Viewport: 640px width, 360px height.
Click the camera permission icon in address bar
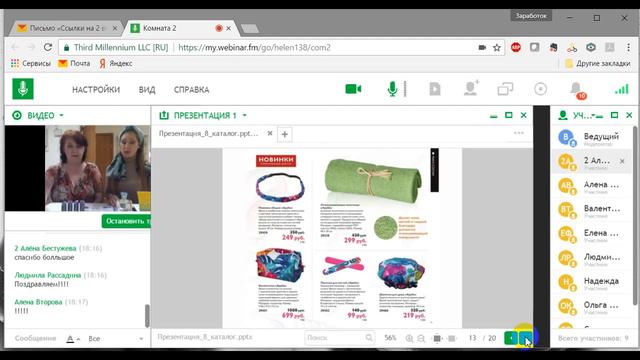coord(482,48)
